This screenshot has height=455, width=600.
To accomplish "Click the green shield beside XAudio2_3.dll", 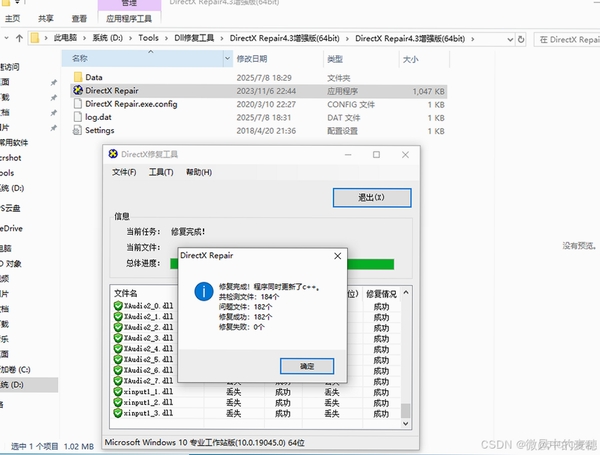I will click(118, 338).
